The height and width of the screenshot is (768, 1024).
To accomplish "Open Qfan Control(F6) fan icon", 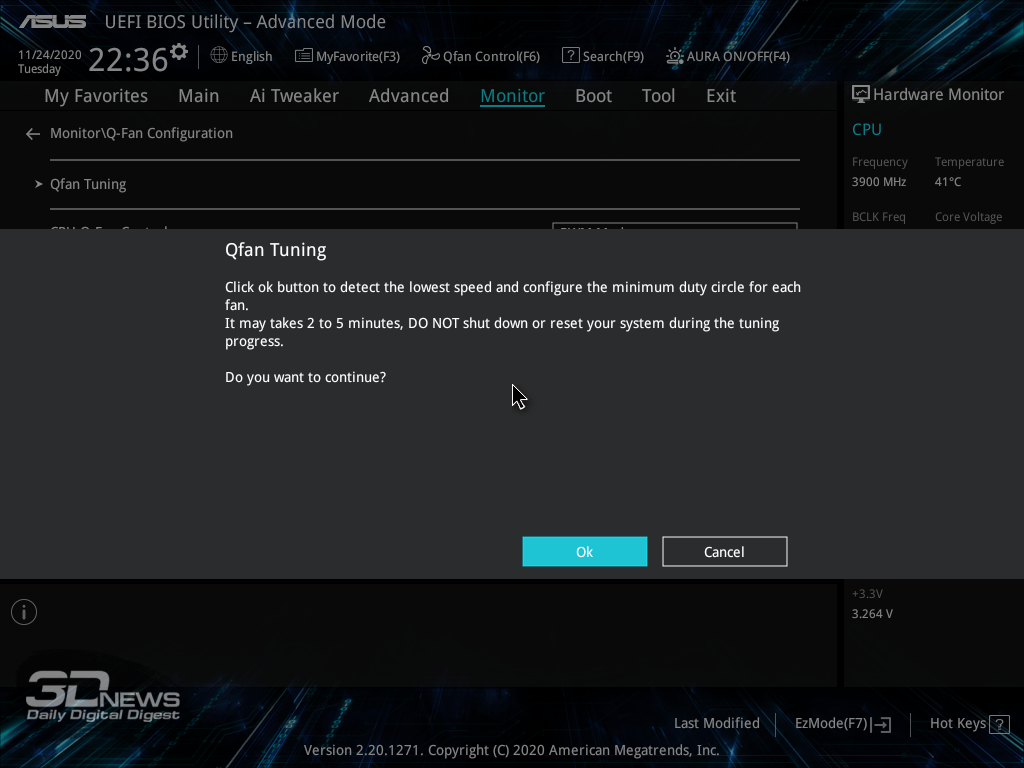I will point(430,56).
